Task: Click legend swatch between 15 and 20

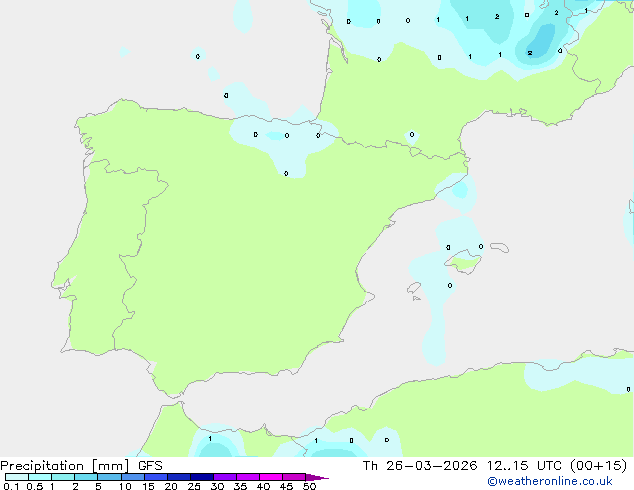Action: tap(156, 477)
